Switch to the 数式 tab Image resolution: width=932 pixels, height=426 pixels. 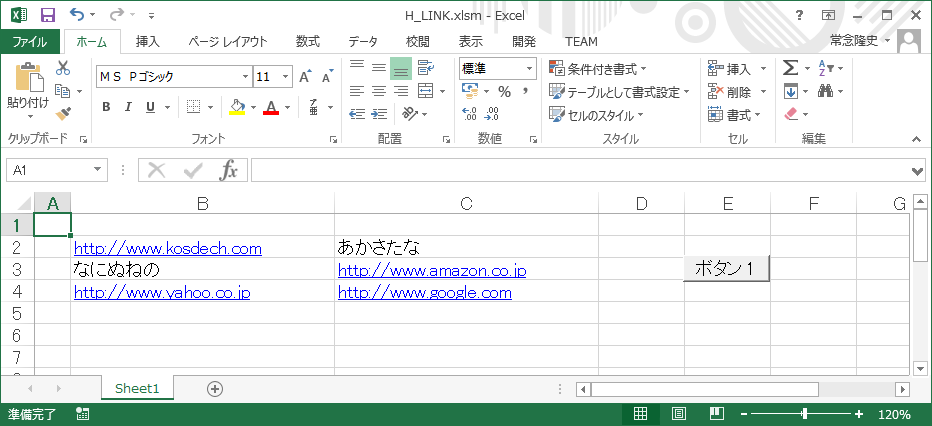coord(308,42)
